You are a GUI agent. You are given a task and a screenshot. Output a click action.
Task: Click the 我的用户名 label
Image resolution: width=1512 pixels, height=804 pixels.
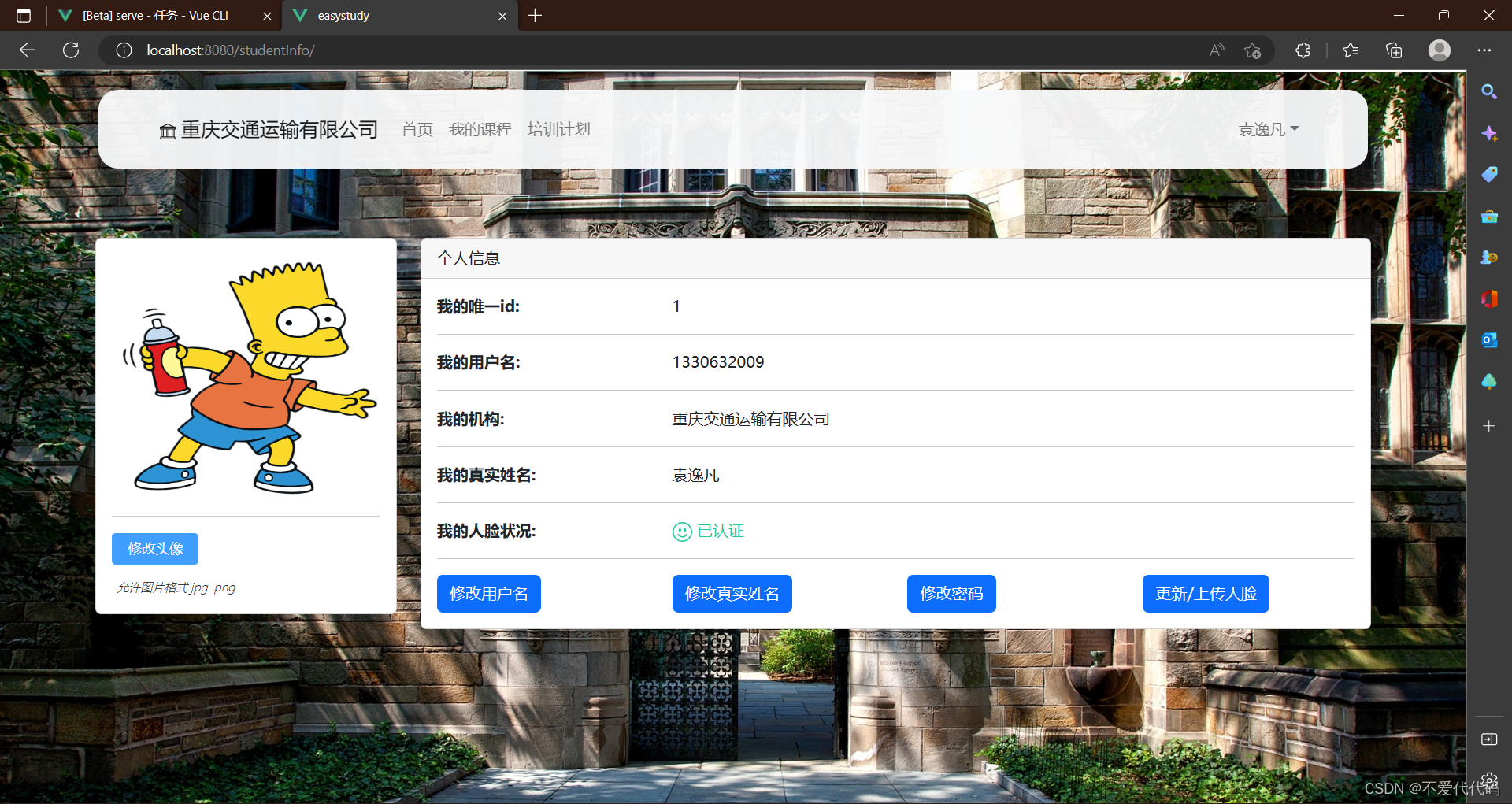tap(478, 362)
